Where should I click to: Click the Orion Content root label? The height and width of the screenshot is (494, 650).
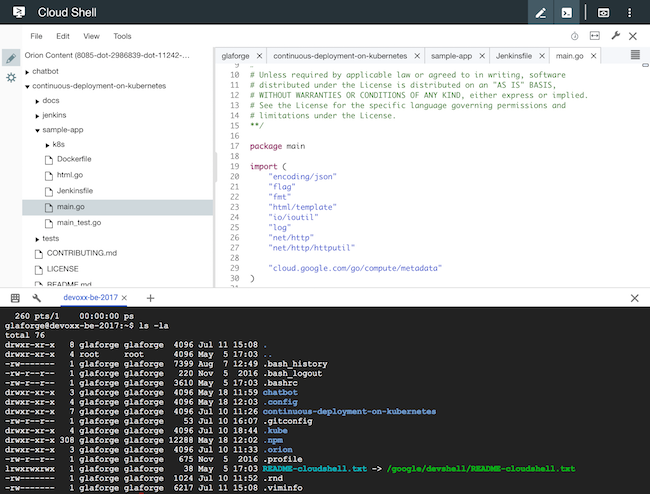pos(107,55)
